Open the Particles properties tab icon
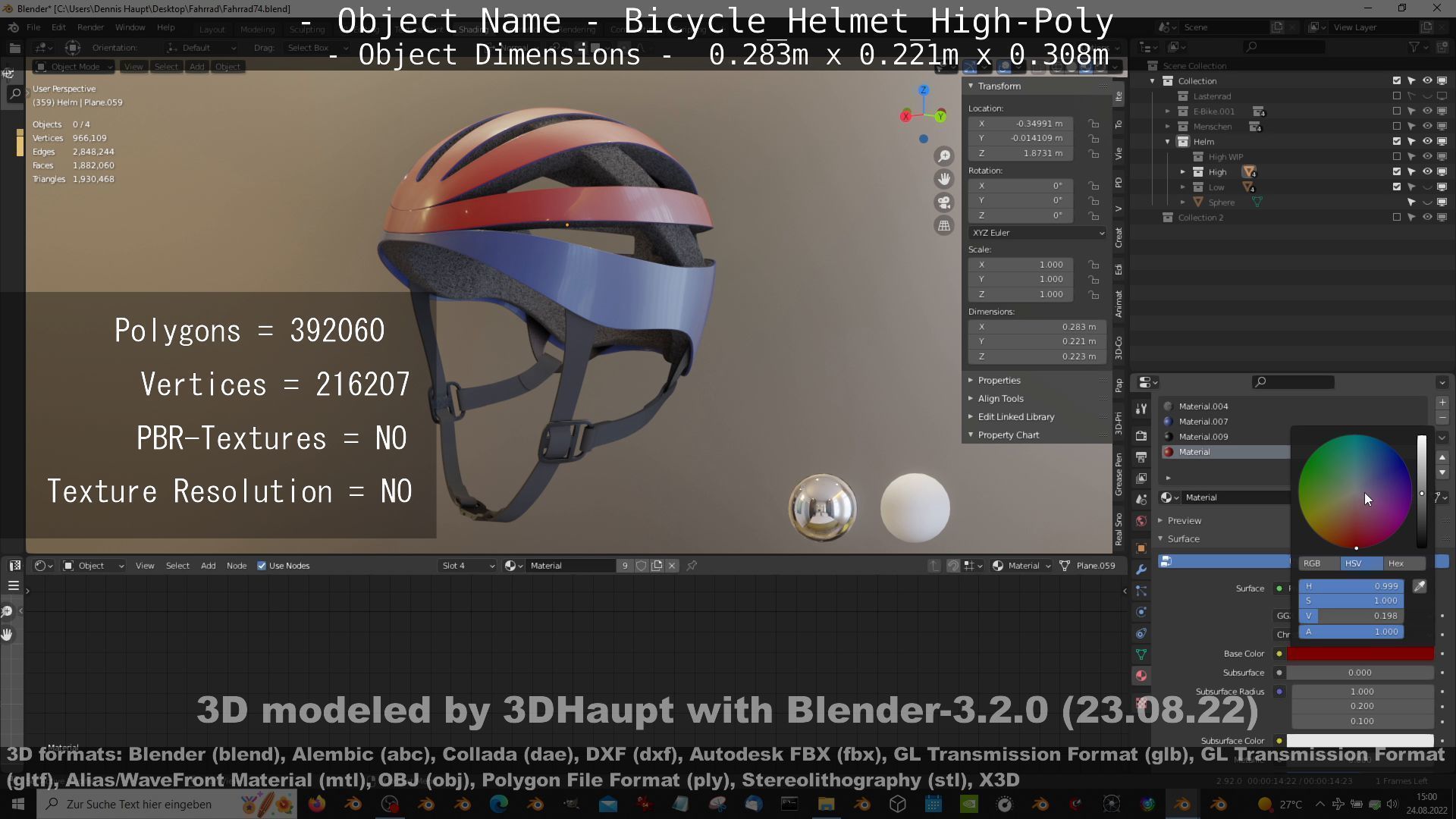This screenshot has width=1456, height=819. pos(1141,591)
